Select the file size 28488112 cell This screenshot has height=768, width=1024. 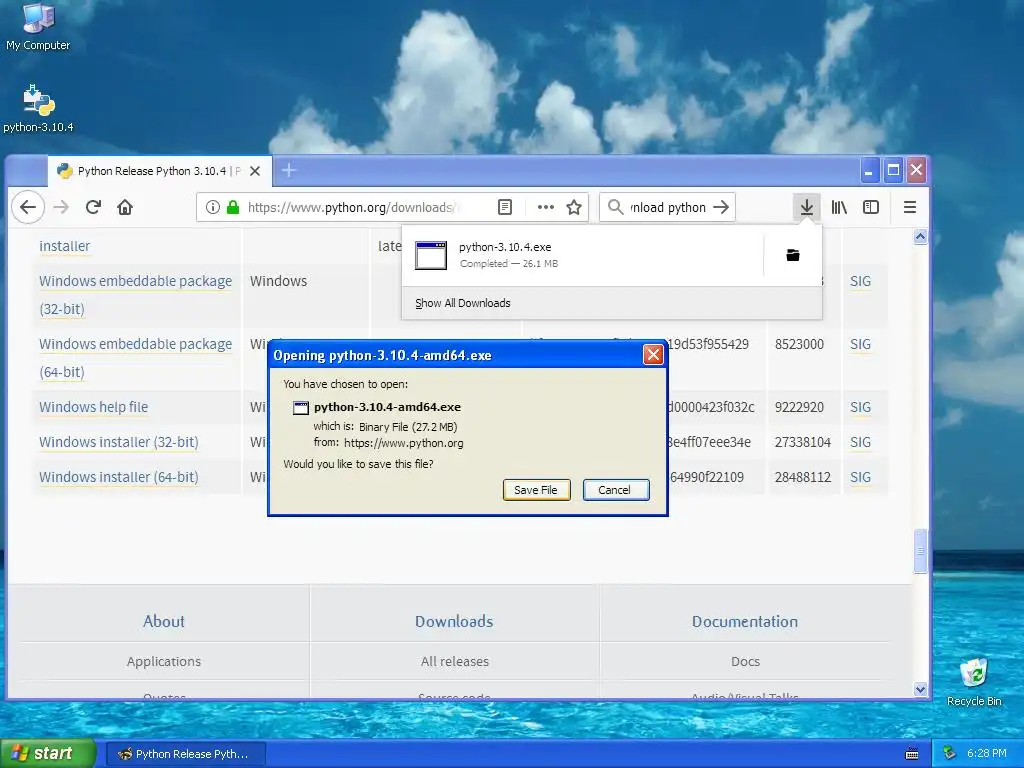click(x=803, y=477)
